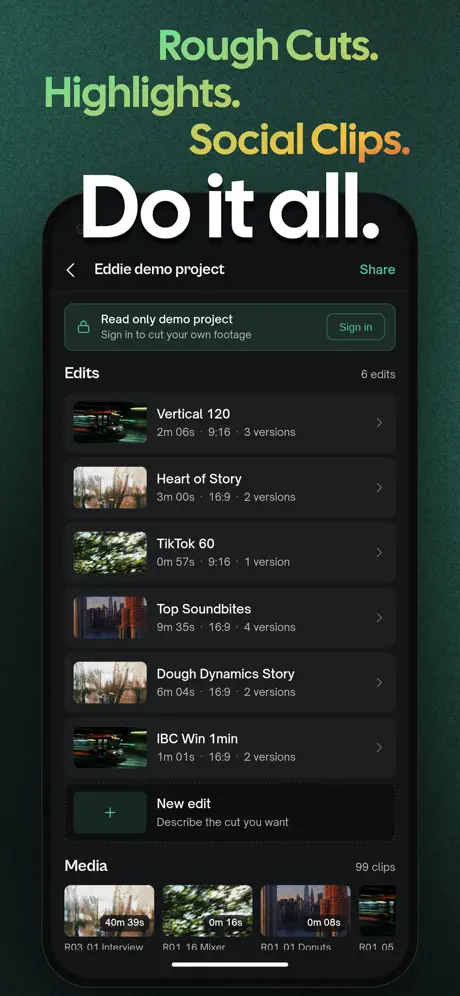The width and height of the screenshot is (460, 996).
Task: Open the TikTok 60 chevron
Action: (379, 553)
